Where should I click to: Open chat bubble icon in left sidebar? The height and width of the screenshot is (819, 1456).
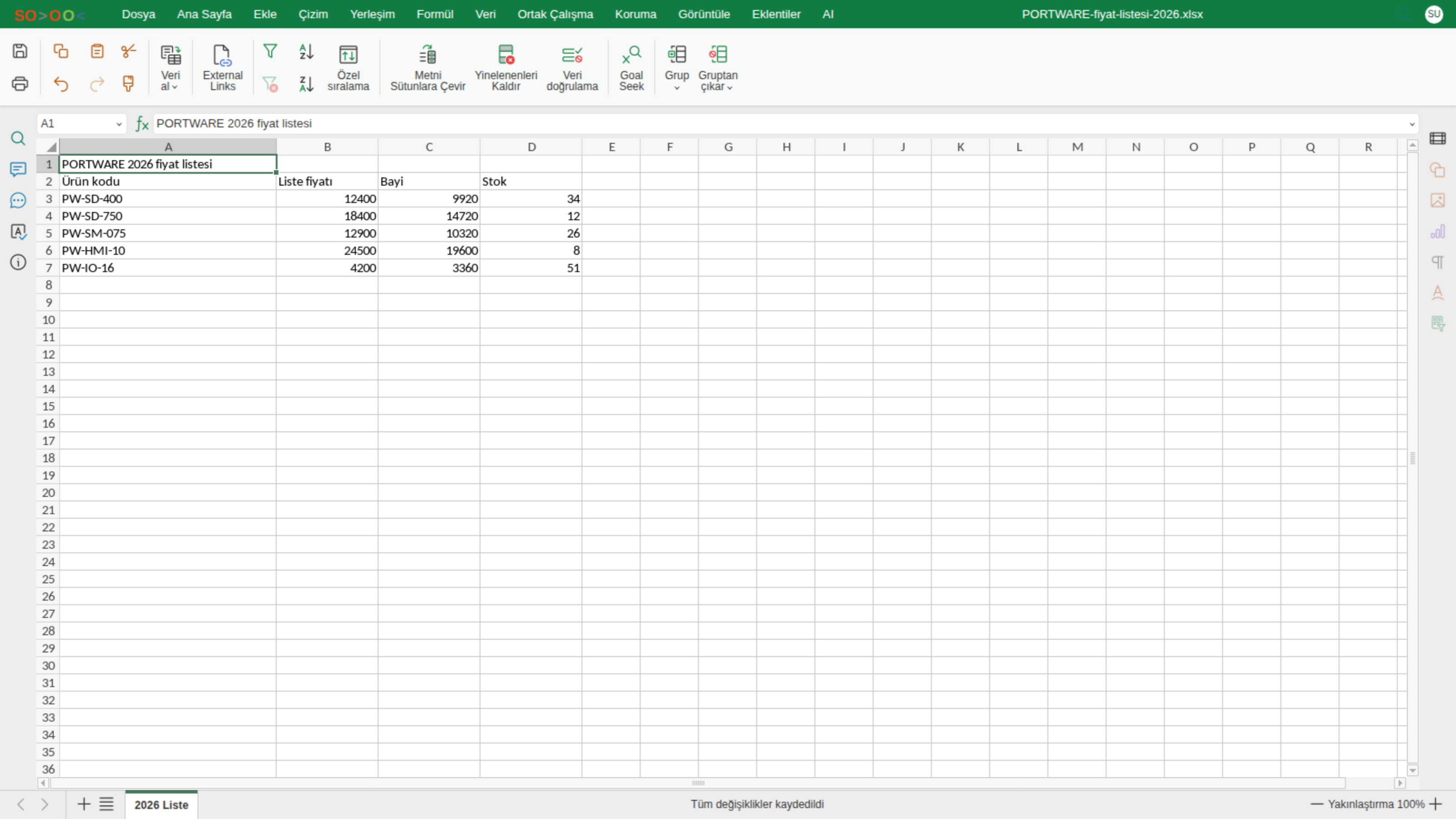click(18, 200)
